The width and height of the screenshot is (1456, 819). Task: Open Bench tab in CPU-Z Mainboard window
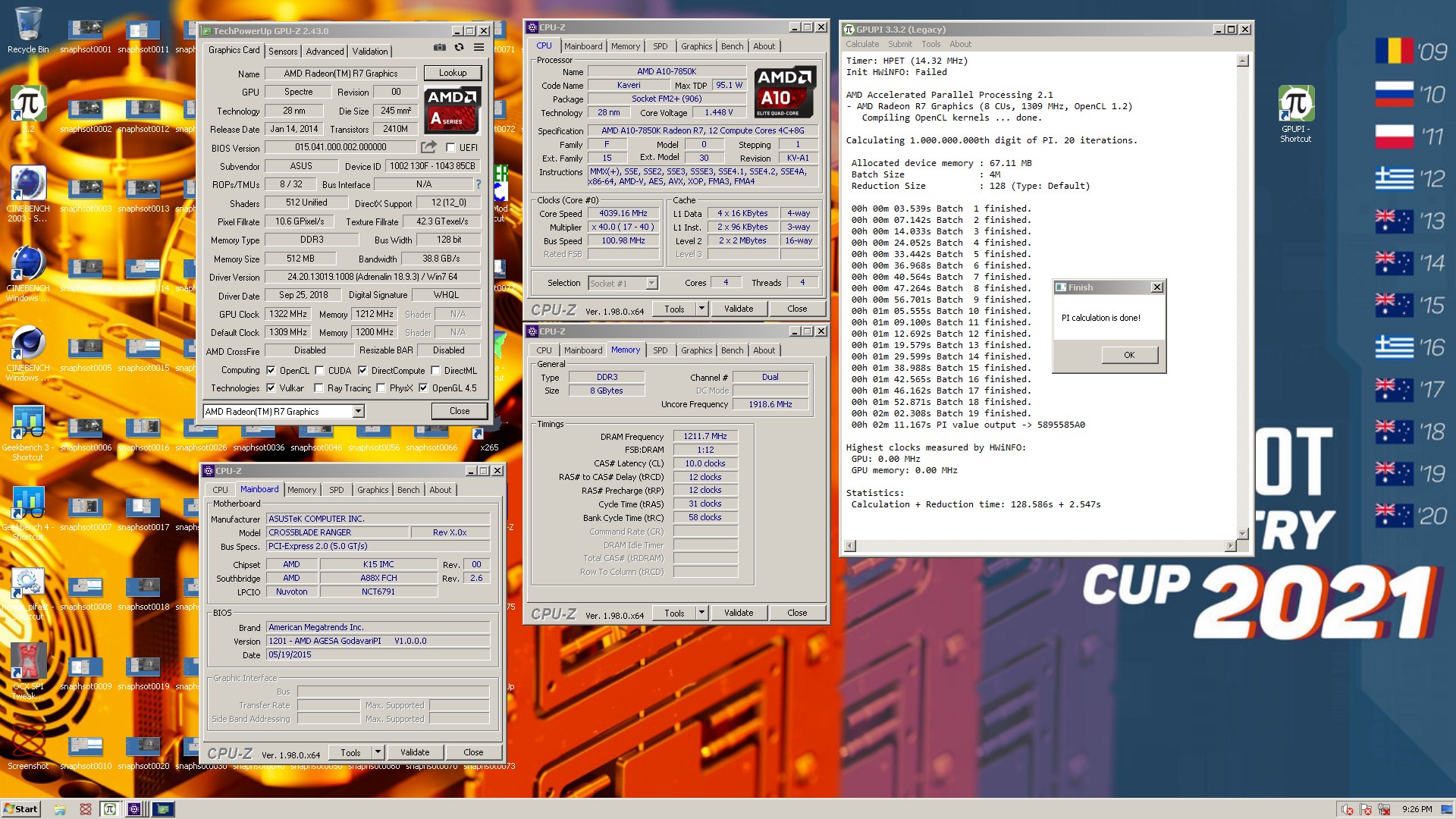point(408,489)
